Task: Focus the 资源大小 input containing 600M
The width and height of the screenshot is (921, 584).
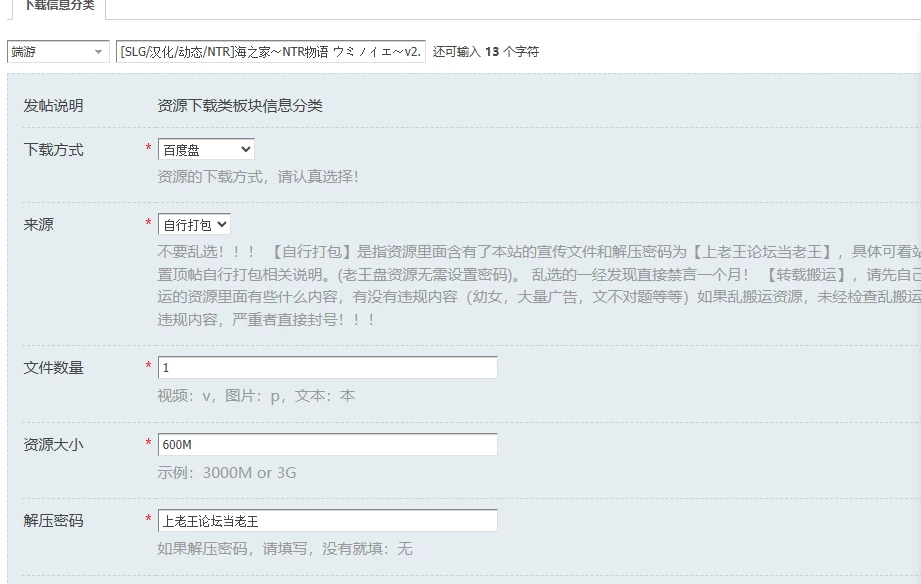Action: tap(328, 445)
